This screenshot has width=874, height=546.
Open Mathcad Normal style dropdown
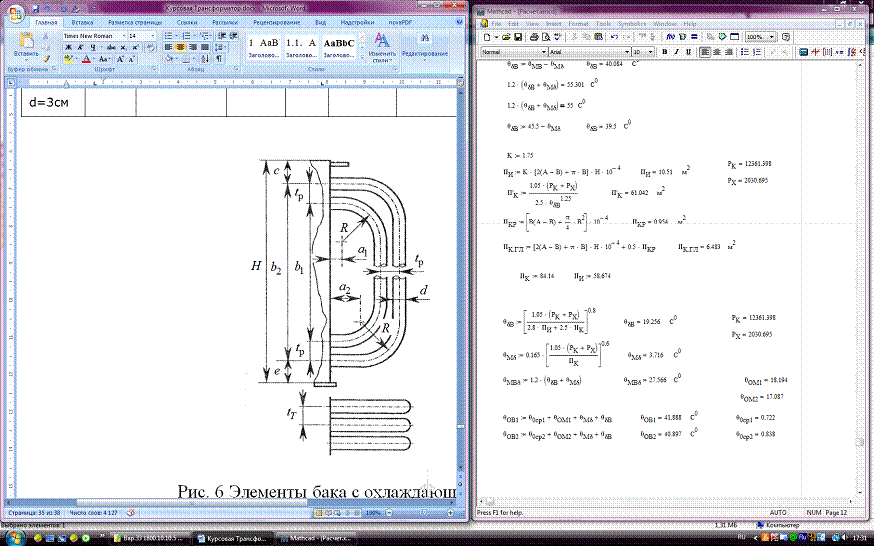tap(542, 51)
